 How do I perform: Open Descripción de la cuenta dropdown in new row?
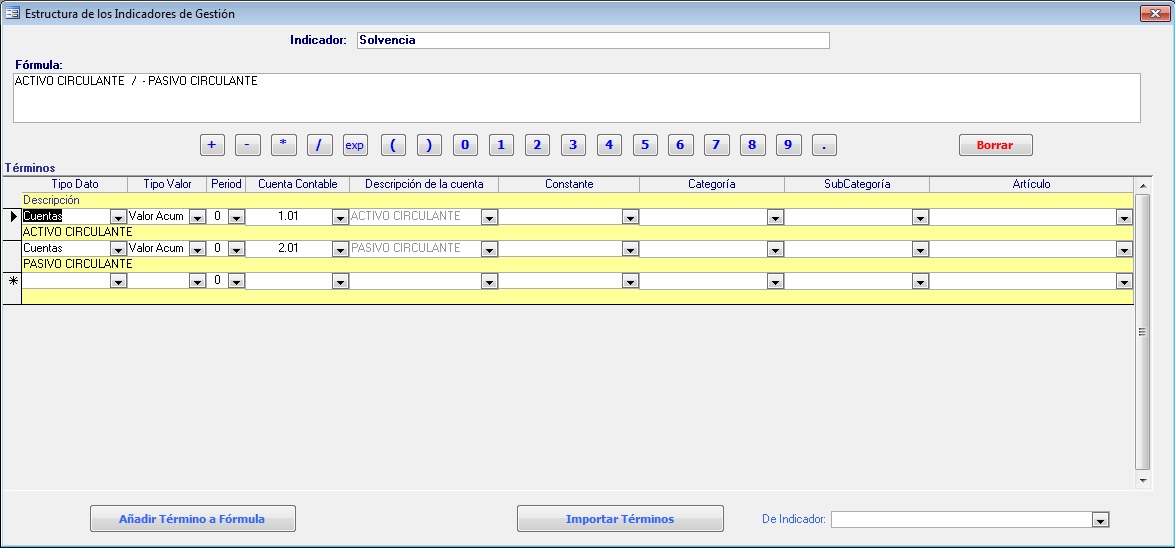pyautogui.click(x=489, y=282)
